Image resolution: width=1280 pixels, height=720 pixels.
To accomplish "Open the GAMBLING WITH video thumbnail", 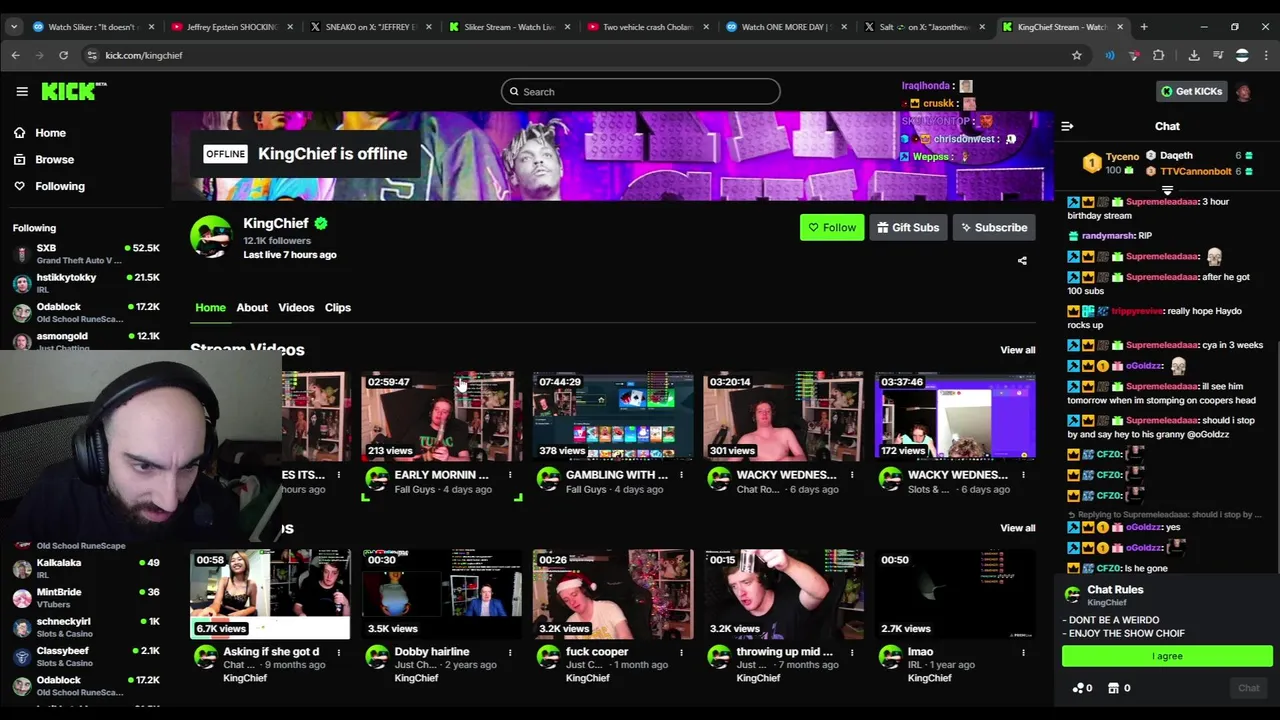I will (613, 416).
